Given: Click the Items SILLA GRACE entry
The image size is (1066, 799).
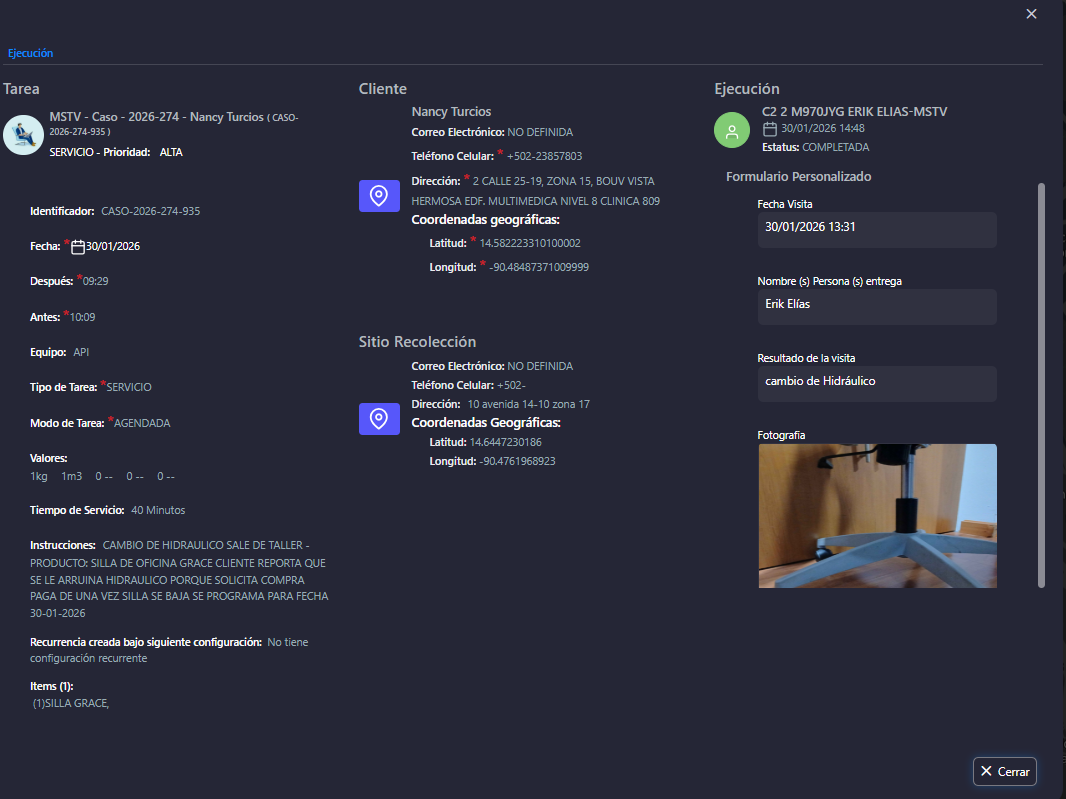Looking at the screenshot, I should coord(70,704).
